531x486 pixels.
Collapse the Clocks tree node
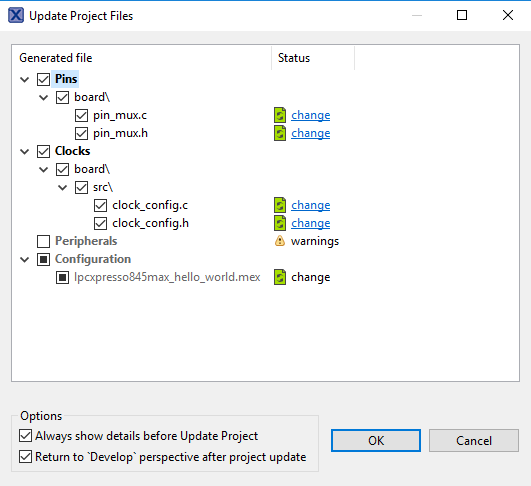click(x=25, y=151)
